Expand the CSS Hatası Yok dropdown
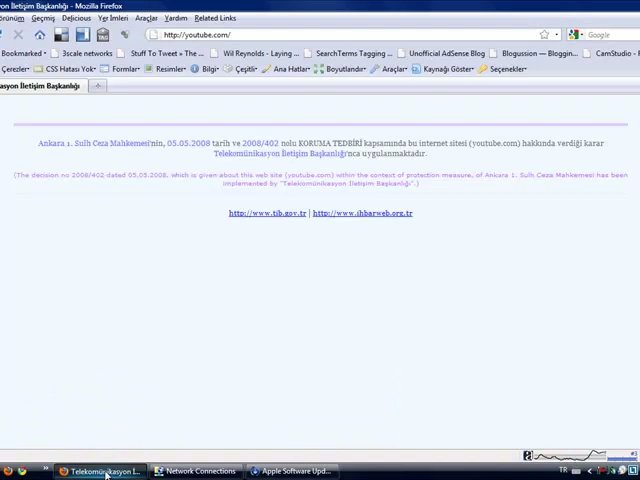Viewport: 640px width, 480px height. pos(66,69)
